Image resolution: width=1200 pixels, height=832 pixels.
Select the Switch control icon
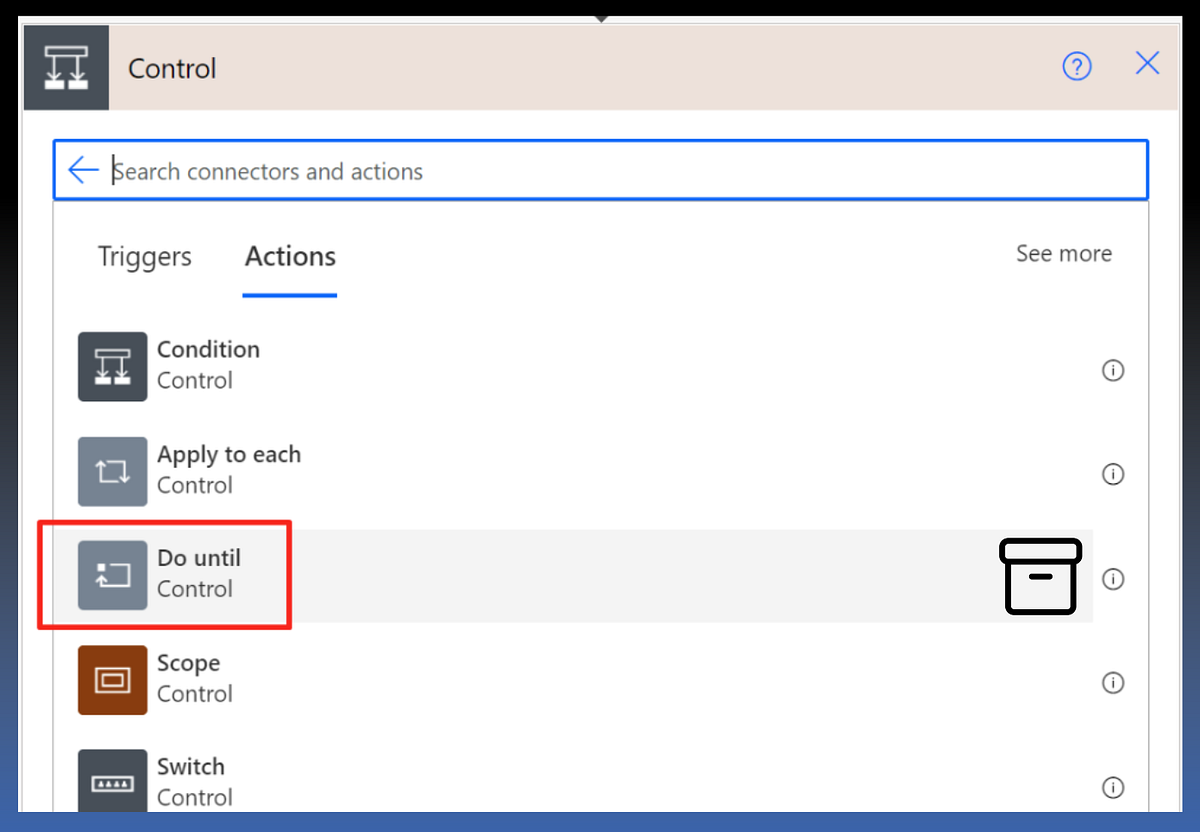pos(112,782)
